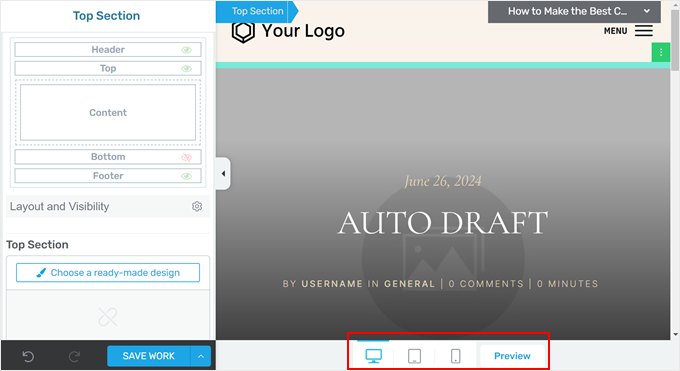Screen dimensions: 680x371
Task: Select the Footer layout row
Action: [x=108, y=176]
